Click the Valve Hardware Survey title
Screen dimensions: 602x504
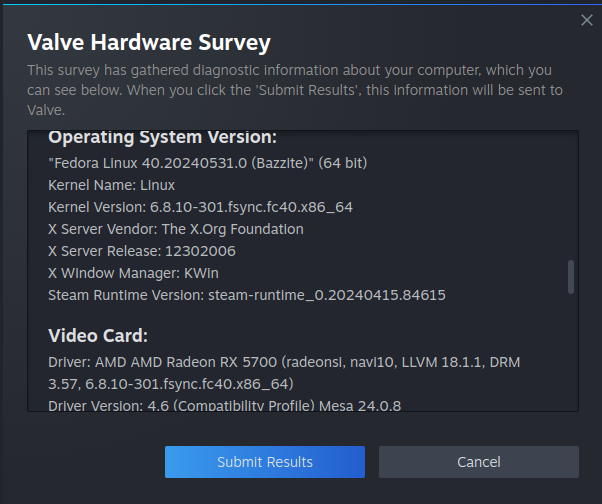pos(149,42)
